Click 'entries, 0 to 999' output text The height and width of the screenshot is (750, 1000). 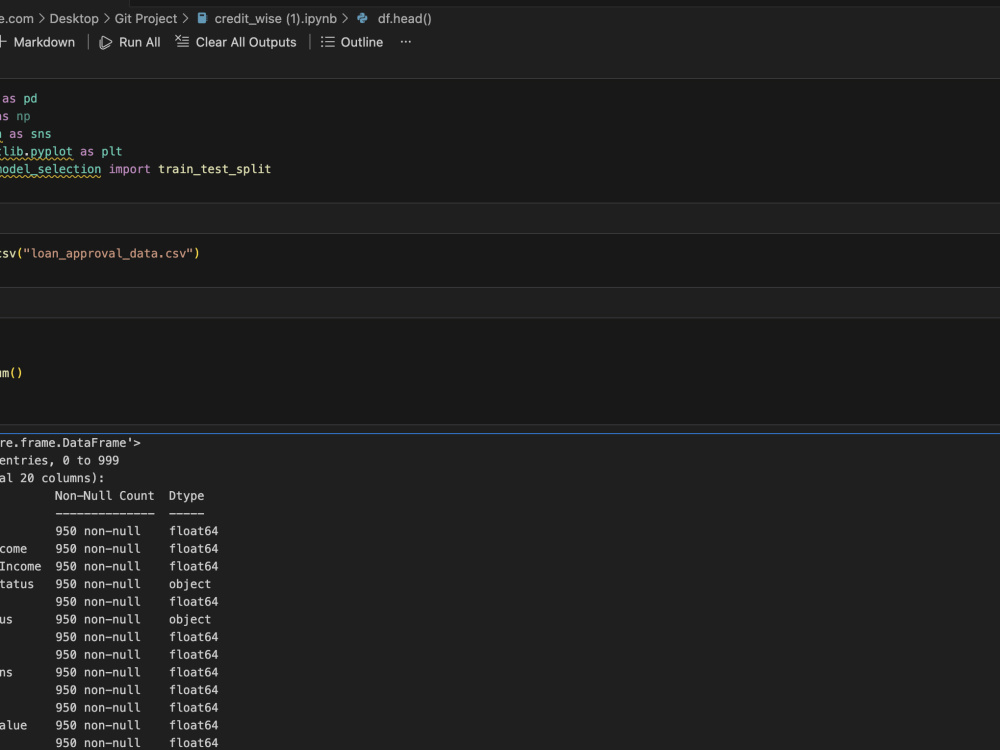click(x=59, y=460)
